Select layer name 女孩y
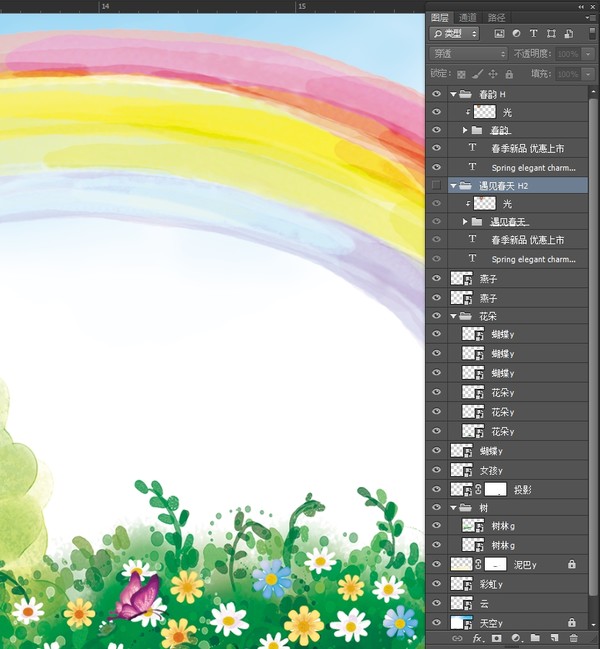This screenshot has height=649, width=600. click(x=491, y=470)
